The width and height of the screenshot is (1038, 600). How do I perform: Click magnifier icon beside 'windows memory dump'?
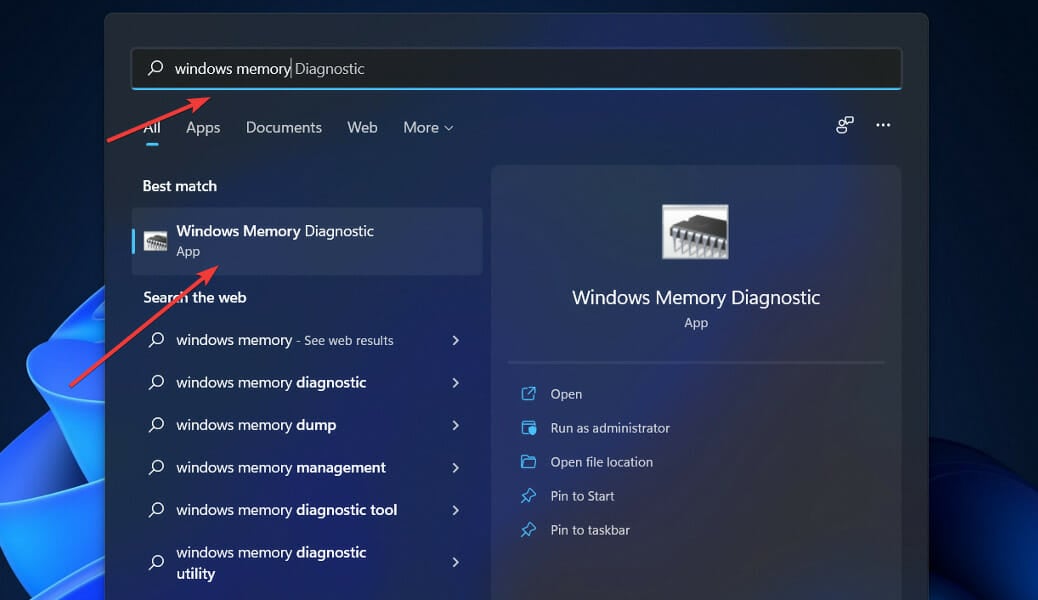[156, 425]
